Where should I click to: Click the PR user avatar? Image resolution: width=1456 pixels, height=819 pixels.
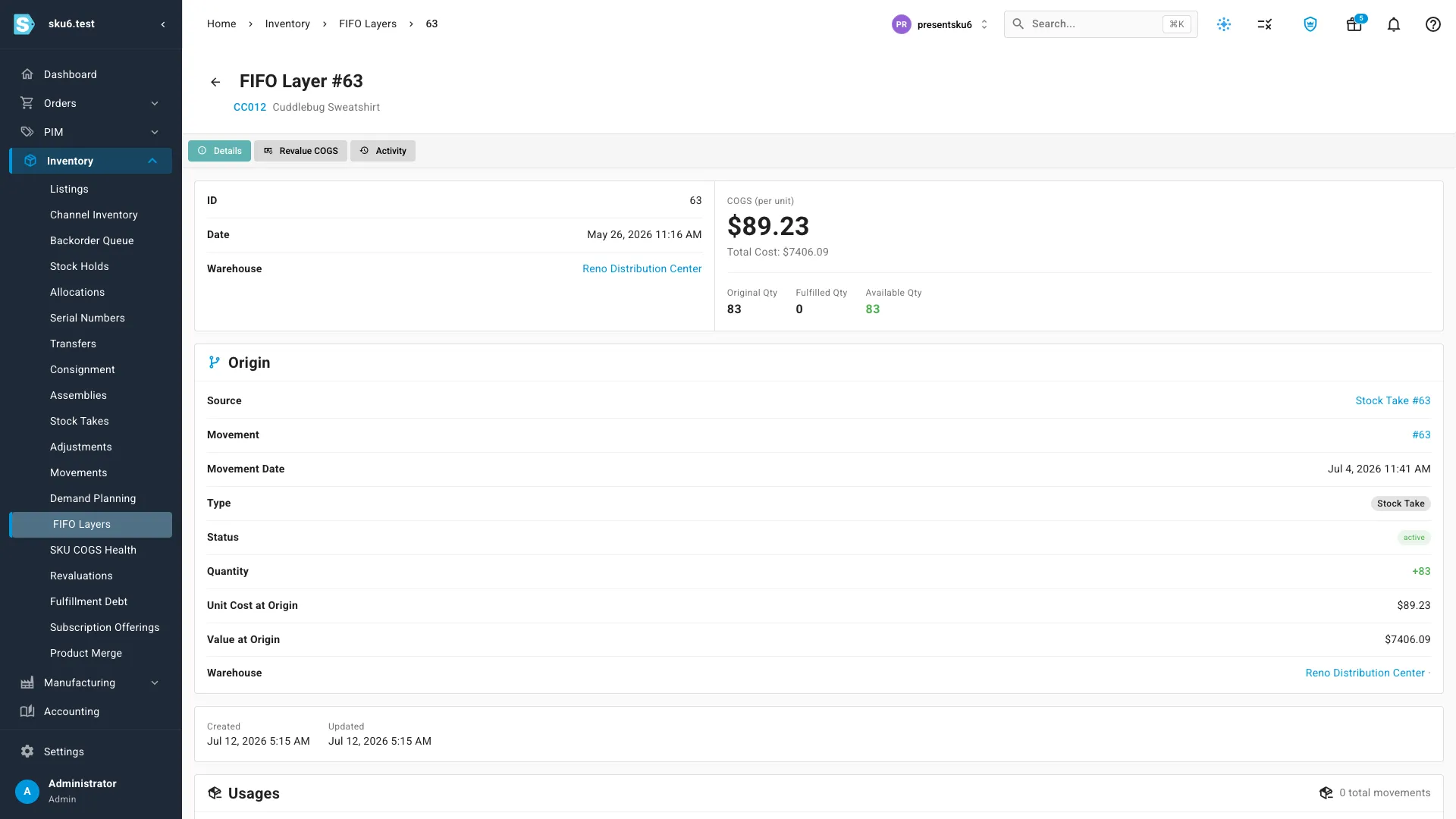901,24
